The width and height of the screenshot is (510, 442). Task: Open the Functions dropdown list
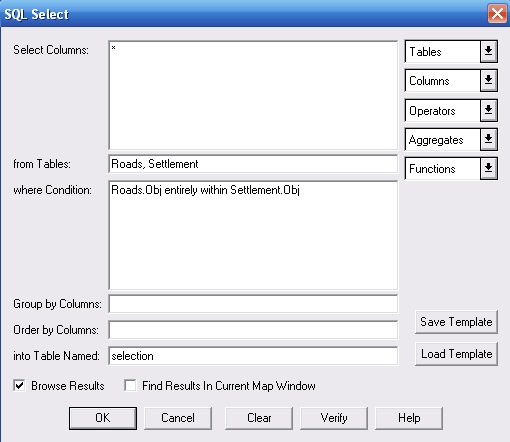[451, 168]
